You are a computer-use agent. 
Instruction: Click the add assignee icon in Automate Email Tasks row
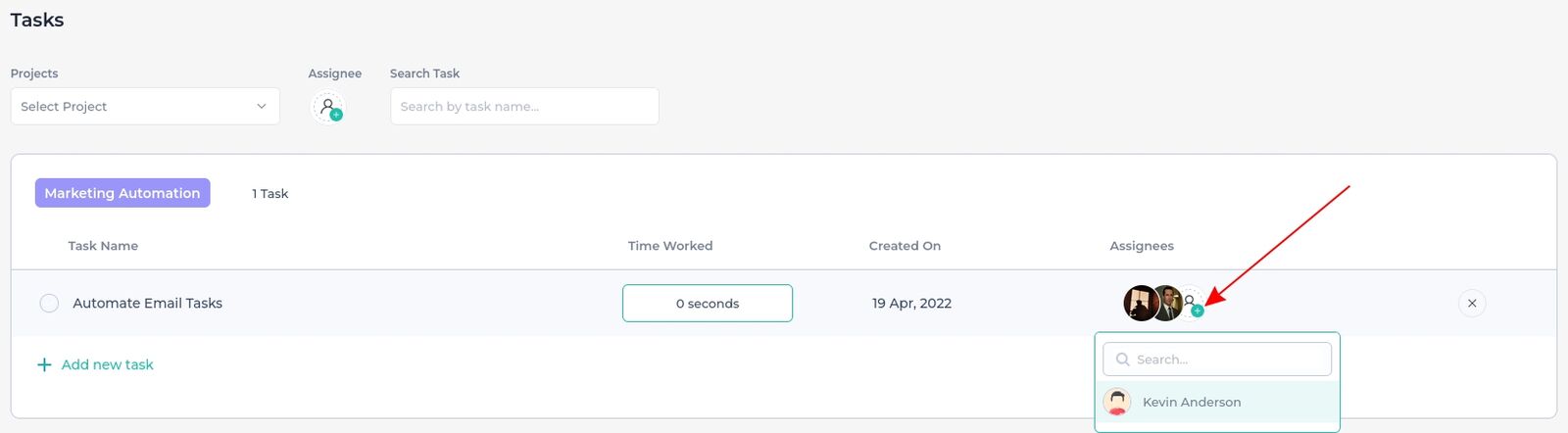(1192, 303)
